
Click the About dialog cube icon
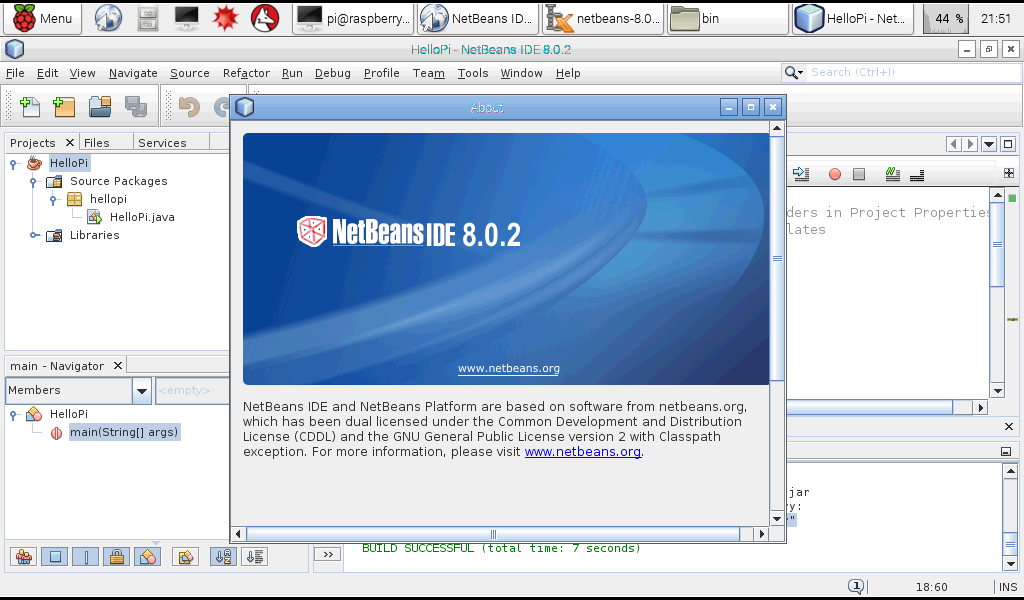coord(245,107)
